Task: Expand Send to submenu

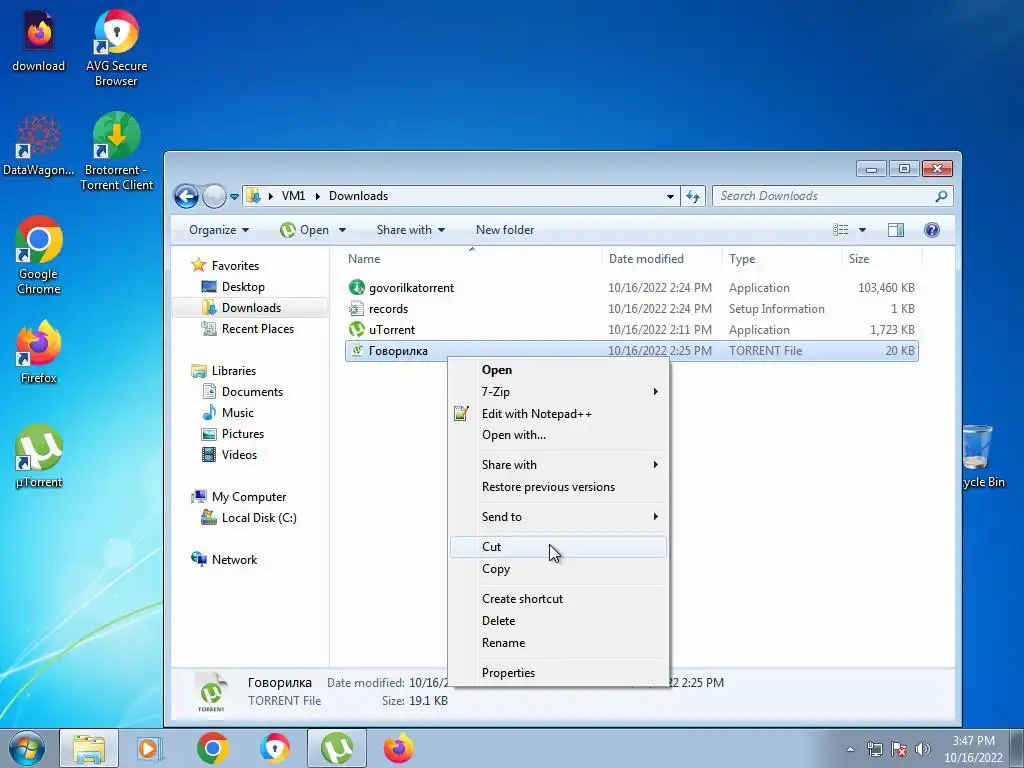Action: 558,517
